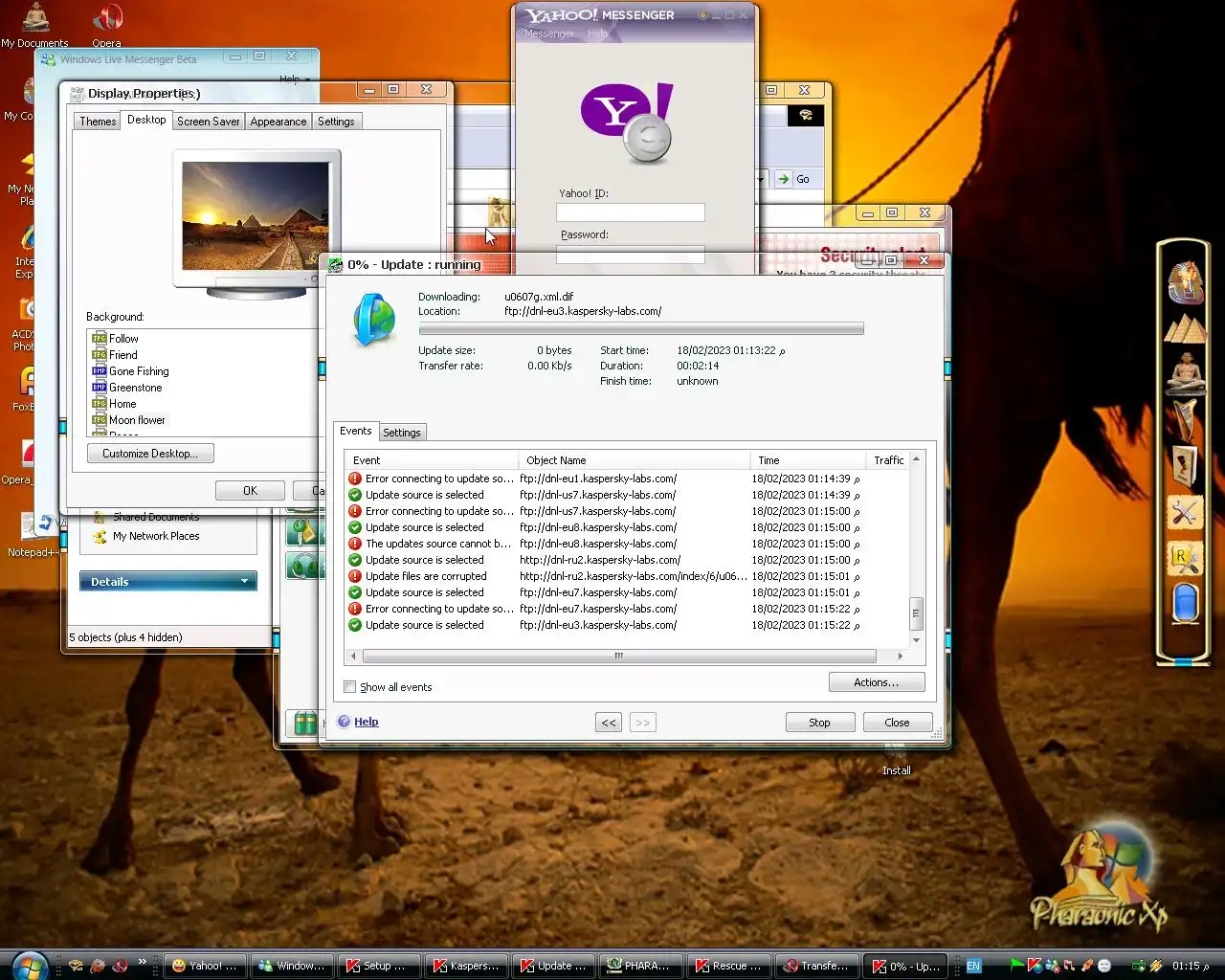Open the My Documents desktop icon
Image resolution: width=1225 pixels, height=980 pixels.
(x=34, y=25)
